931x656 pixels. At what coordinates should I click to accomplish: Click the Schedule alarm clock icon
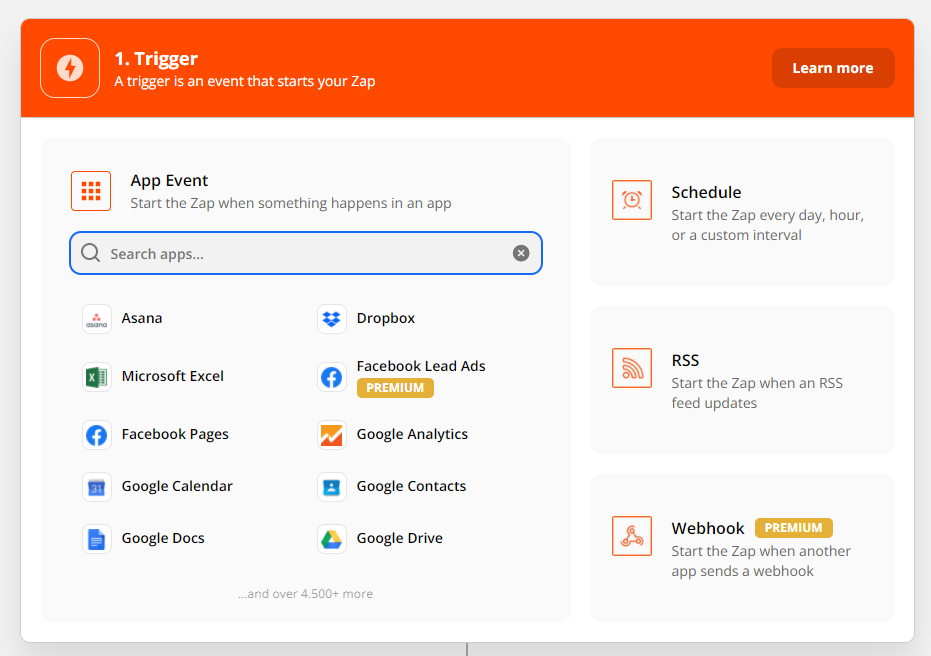point(632,200)
